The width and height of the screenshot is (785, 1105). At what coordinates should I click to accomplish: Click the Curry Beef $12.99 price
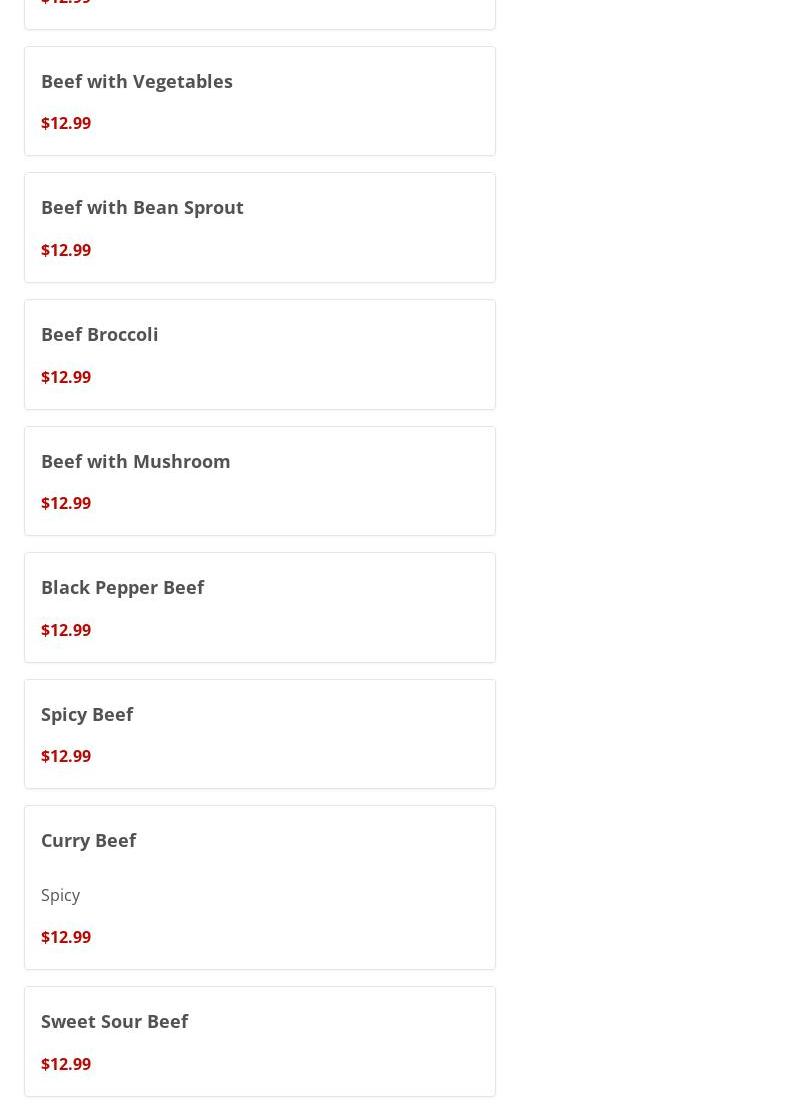[x=66, y=937]
